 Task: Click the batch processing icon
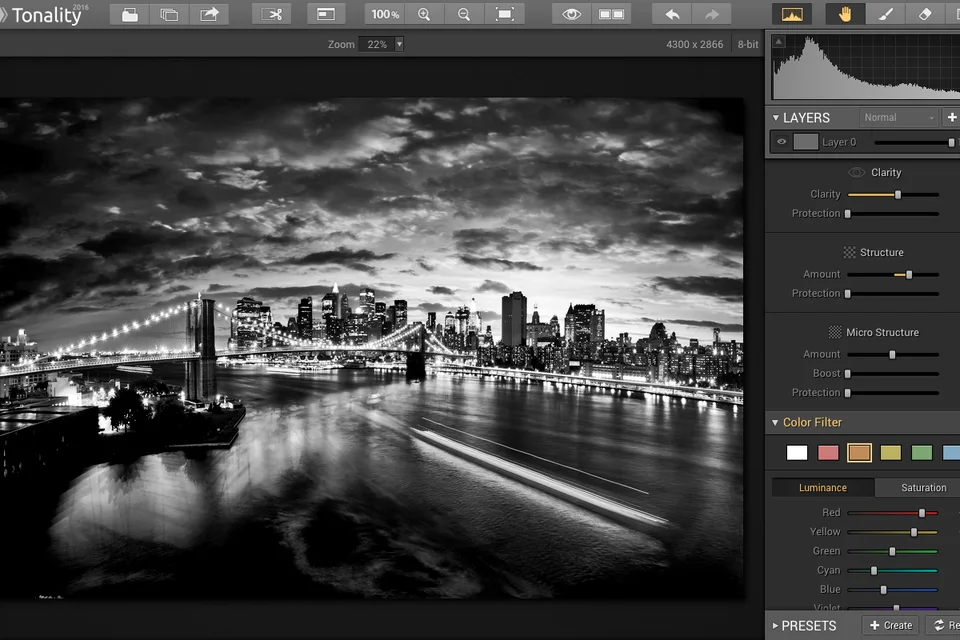(169, 14)
